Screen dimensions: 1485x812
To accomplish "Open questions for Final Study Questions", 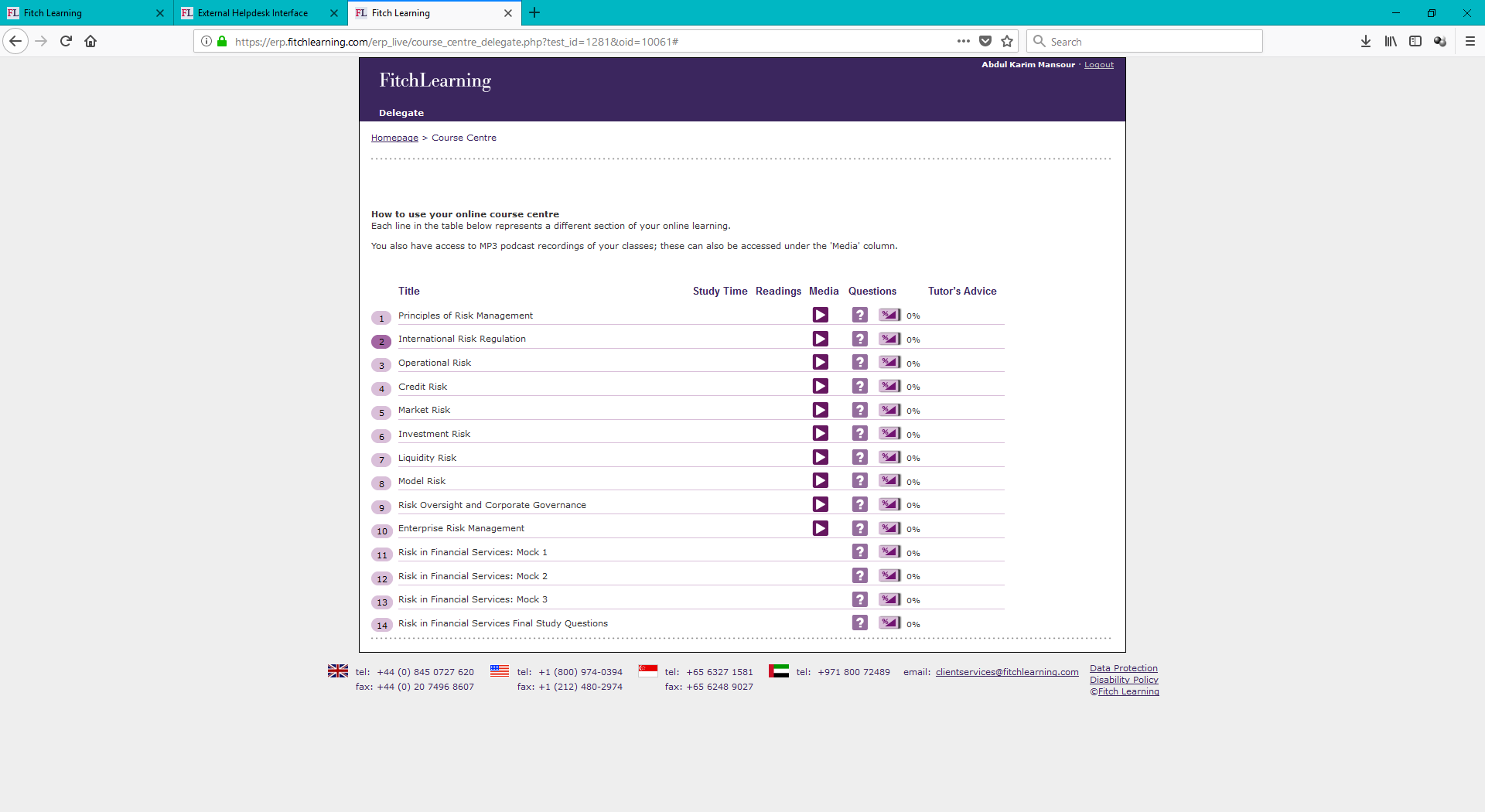I will click(x=860, y=623).
